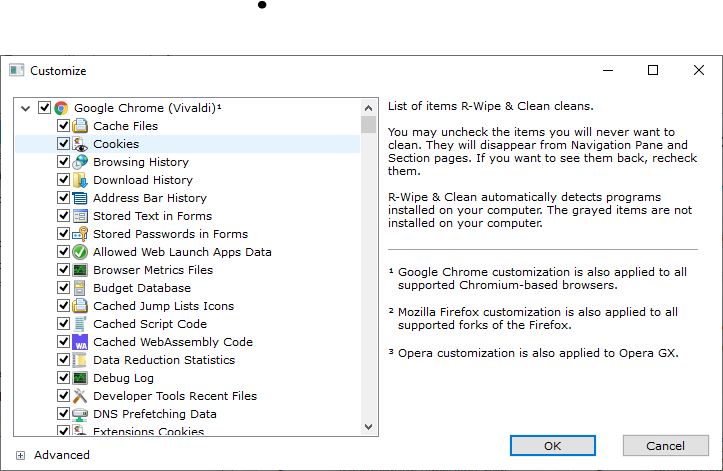The image size is (723, 471).
Task: Click the Cookies spy icon
Action: click(80, 144)
